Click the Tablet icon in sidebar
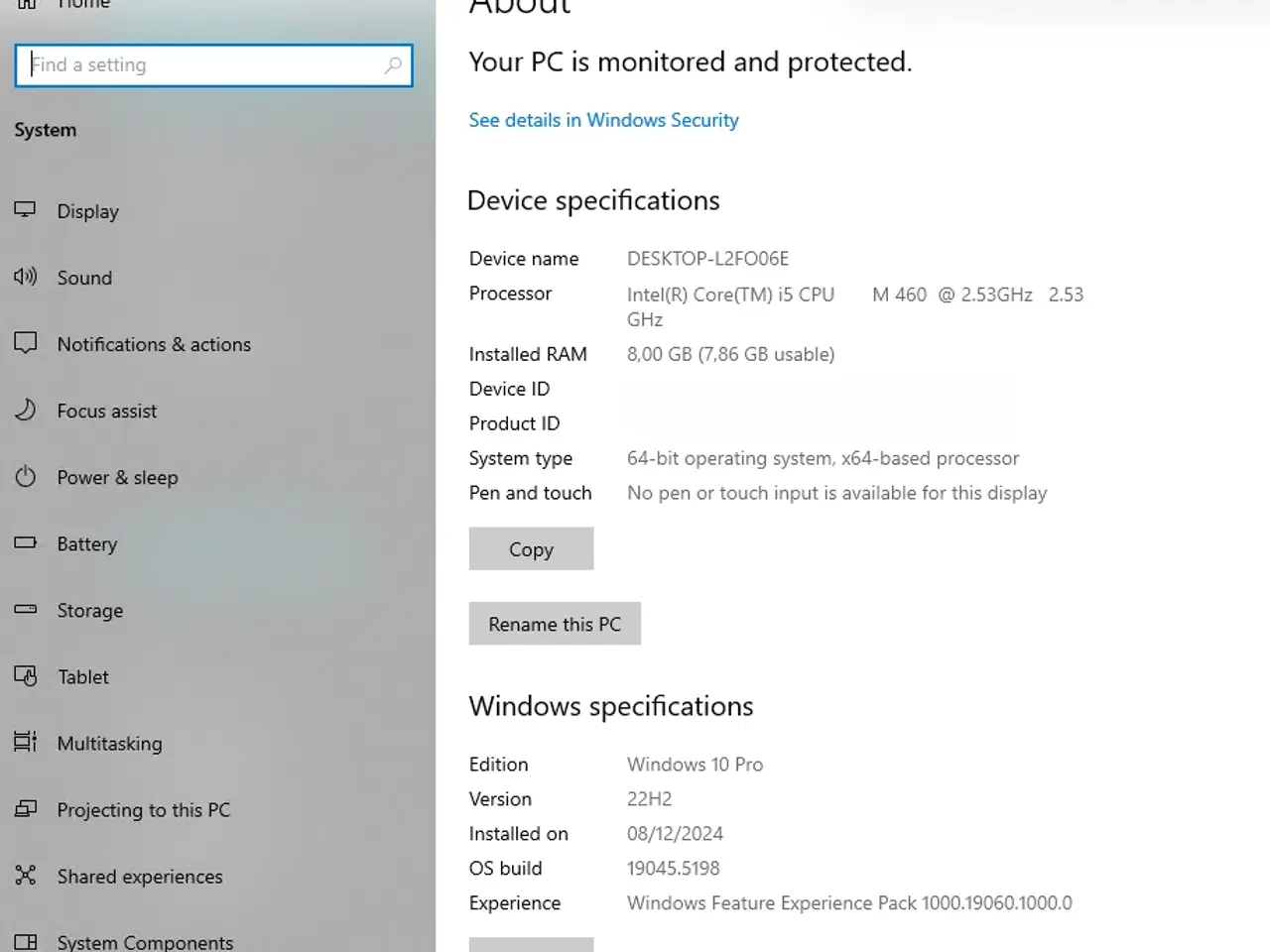1270x952 pixels. point(25,675)
